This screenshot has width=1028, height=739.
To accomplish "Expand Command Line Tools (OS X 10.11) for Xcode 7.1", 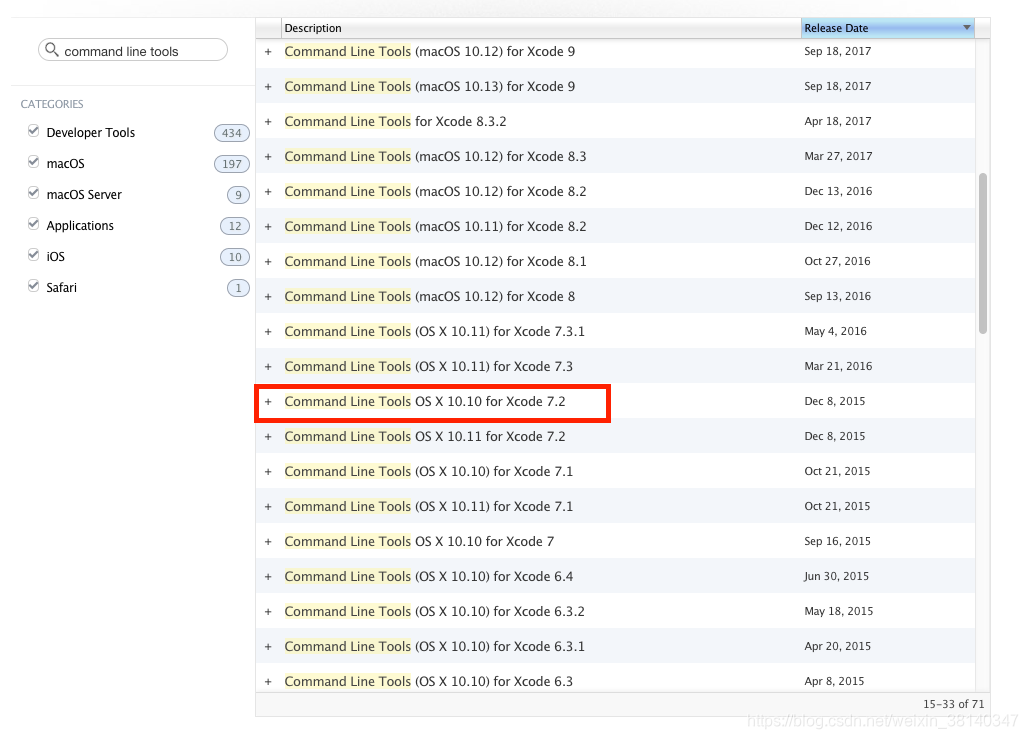I will (x=268, y=507).
